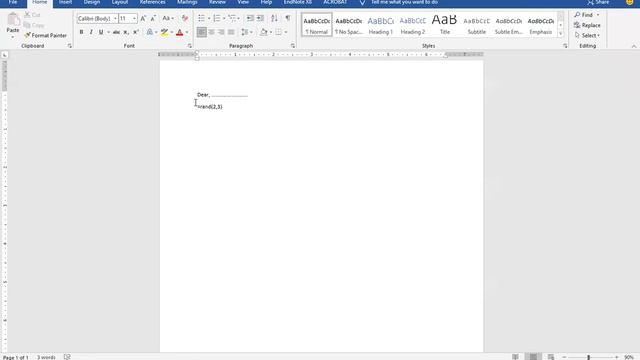Align text right
The image size is (640, 360).
[x=221, y=32]
